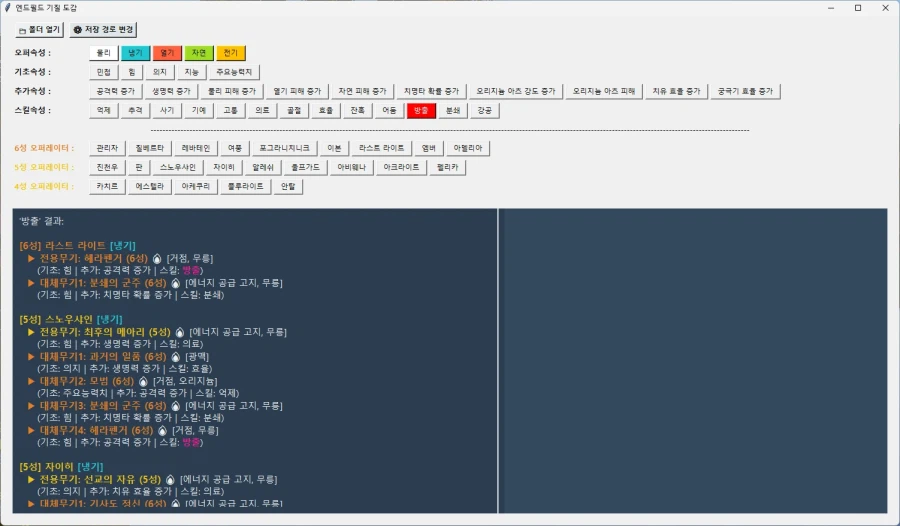Viewport: 900px width, 526px height.
Task: Select the 의료 skill attribute button
Action: pos(262,110)
